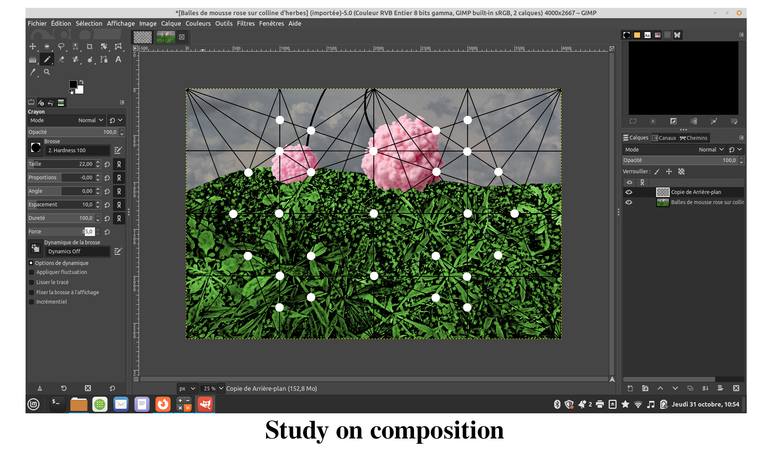Open the Couleurs menu

pos(198,23)
